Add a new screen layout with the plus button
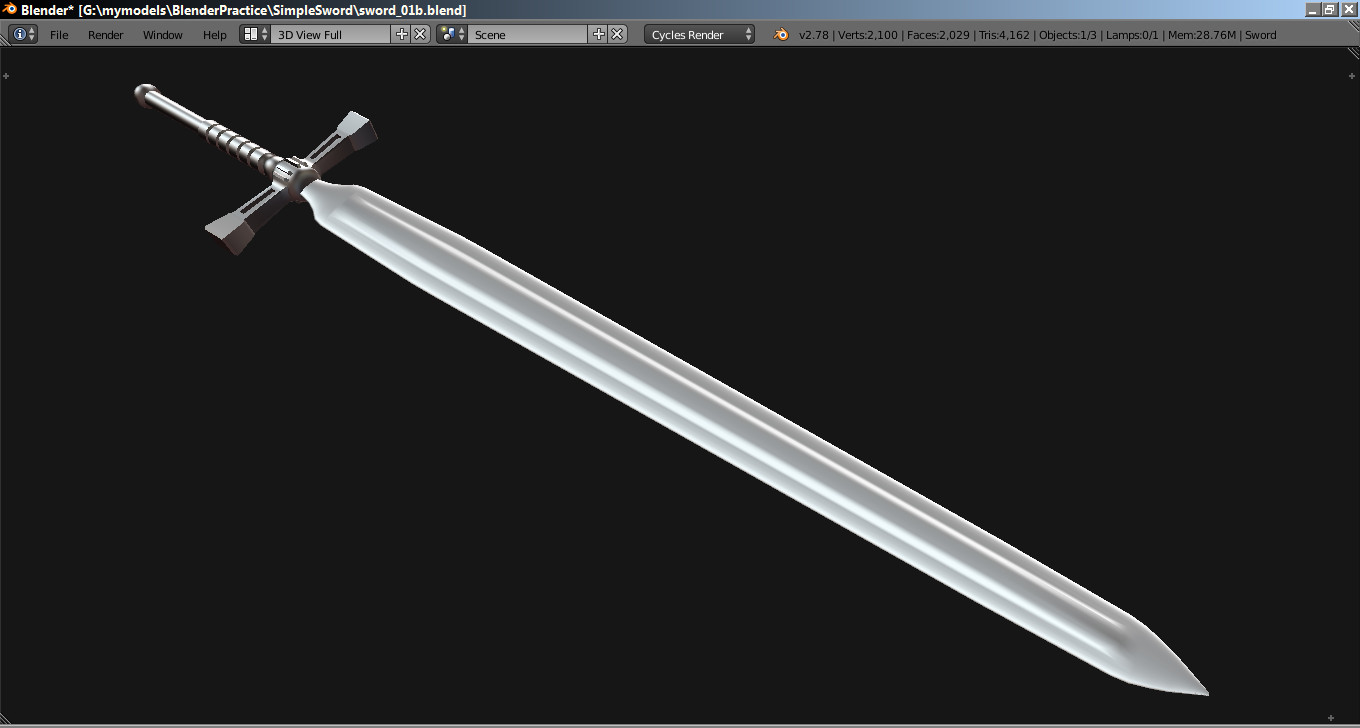 pos(402,33)
